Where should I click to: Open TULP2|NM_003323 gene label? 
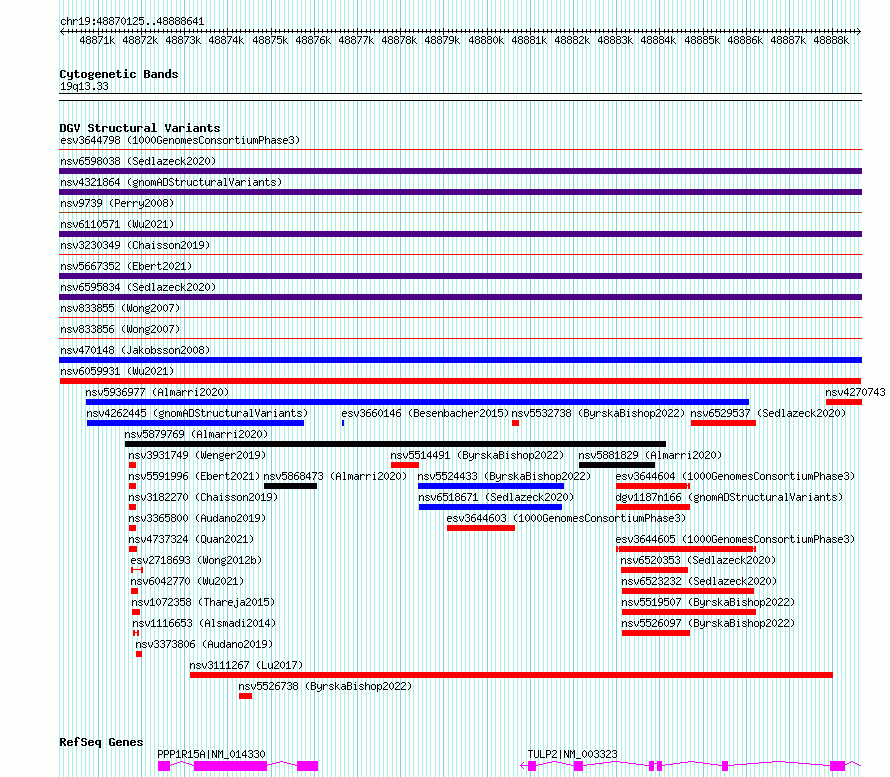coord(573,754)
